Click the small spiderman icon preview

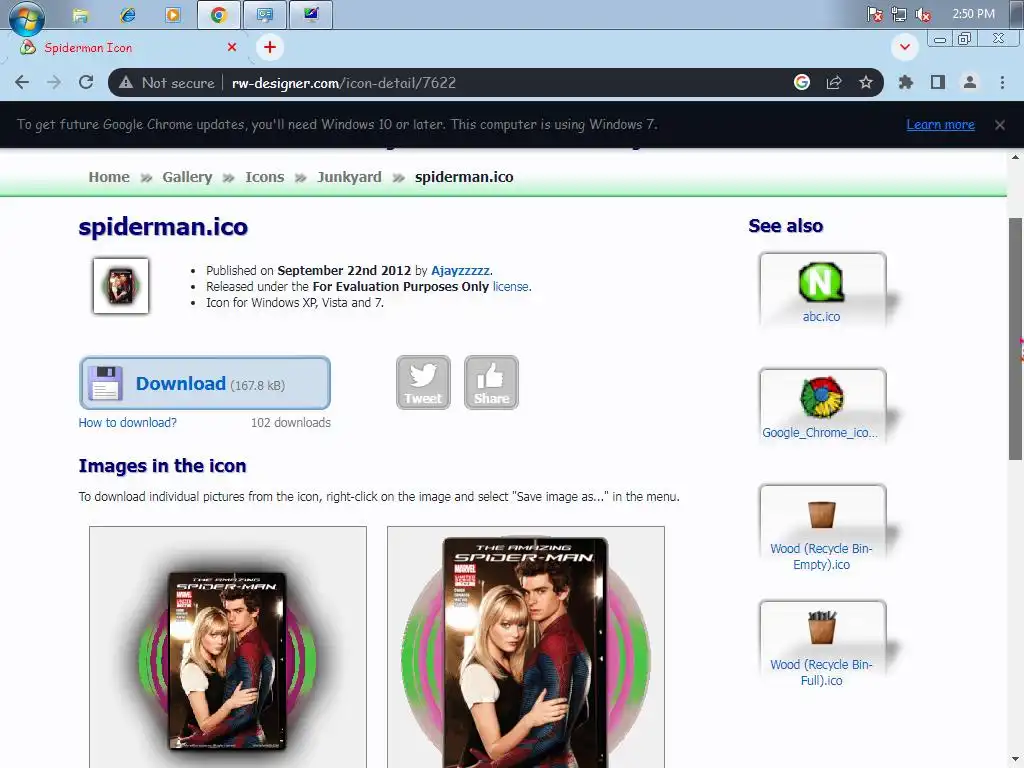tap(121, 286)
